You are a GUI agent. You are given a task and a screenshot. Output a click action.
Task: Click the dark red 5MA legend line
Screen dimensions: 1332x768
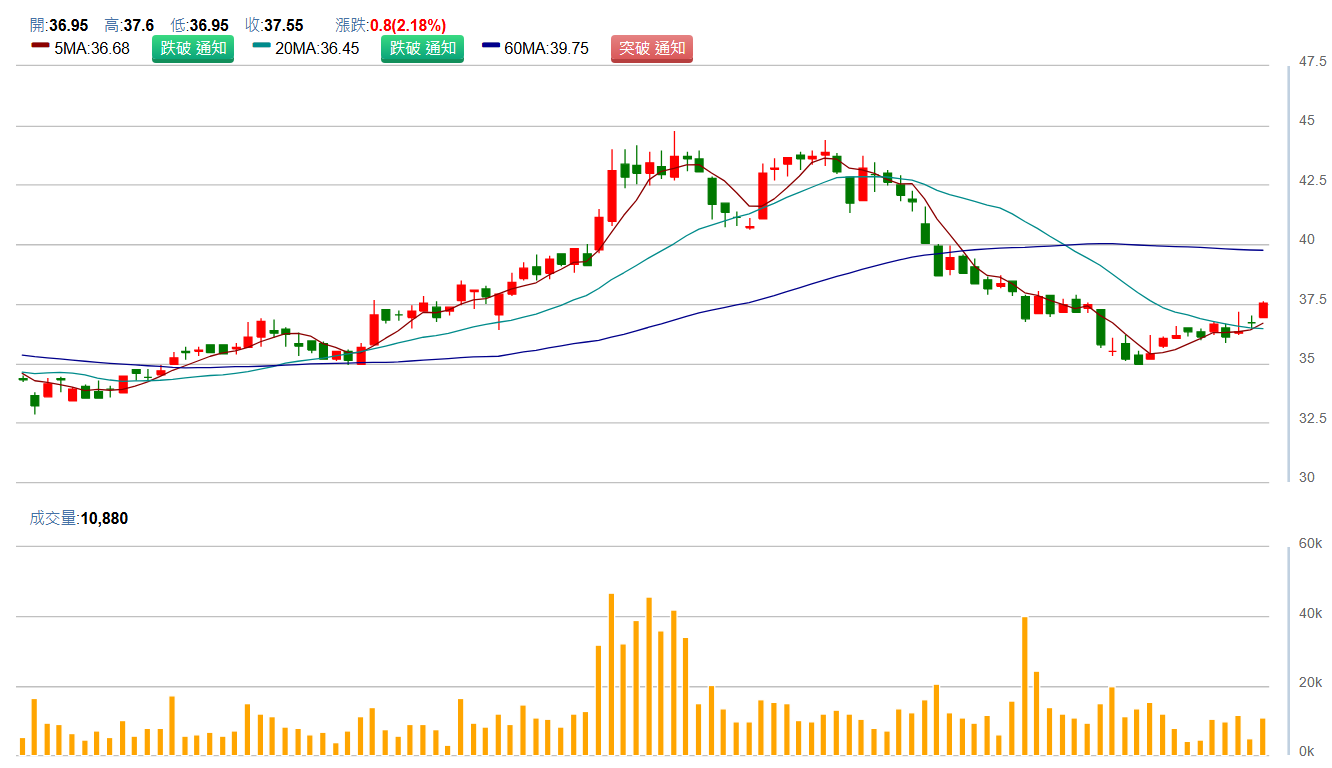[40, 45]
